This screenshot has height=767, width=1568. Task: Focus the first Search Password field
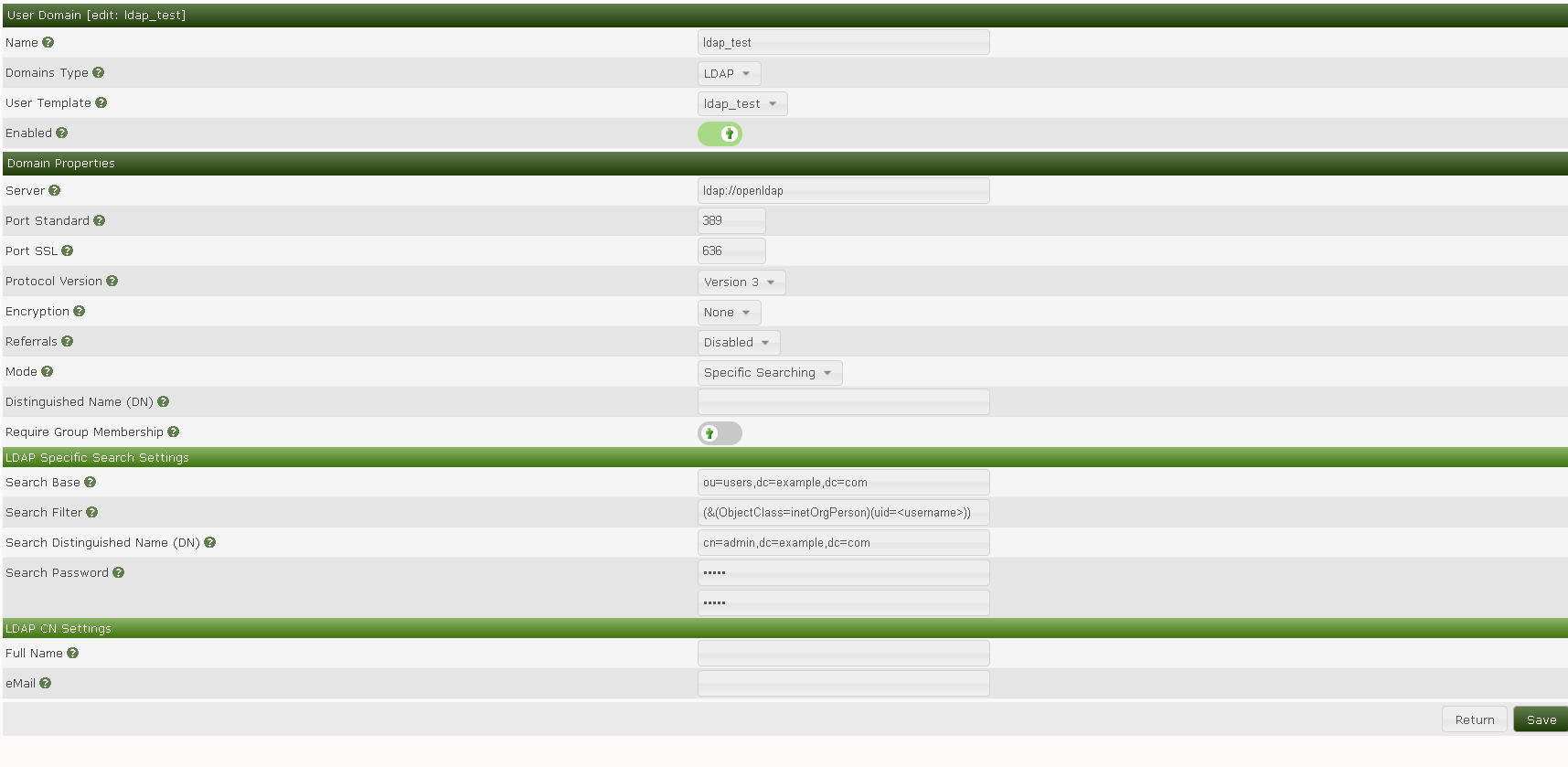point(843,572)
